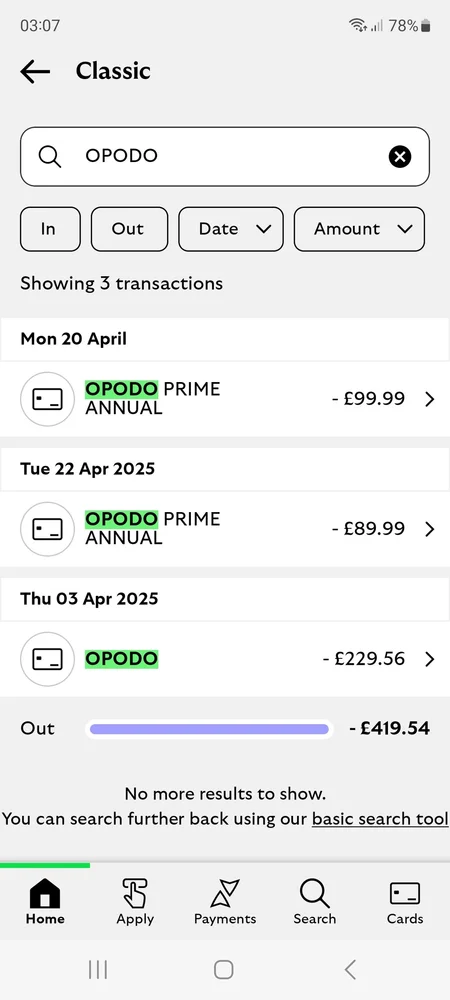Screen dimensions: 450x1000
Task: Tap the magnifying glass in the search box
Action: pos(50,156)
